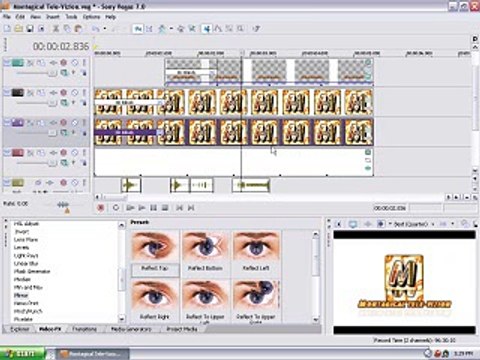Screen dimensions: 480x360
Task: Open project properties from the toolbar
Action: coord(41,29)
